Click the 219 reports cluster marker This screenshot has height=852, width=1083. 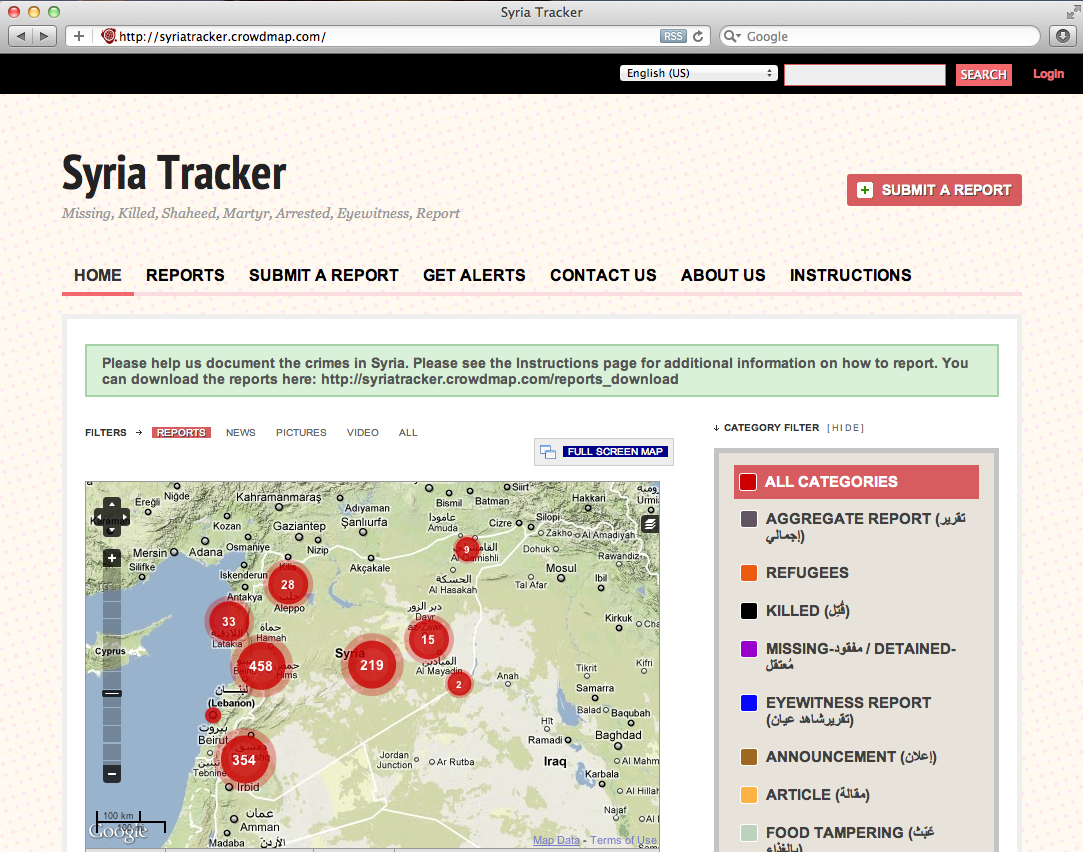(372, 665)
